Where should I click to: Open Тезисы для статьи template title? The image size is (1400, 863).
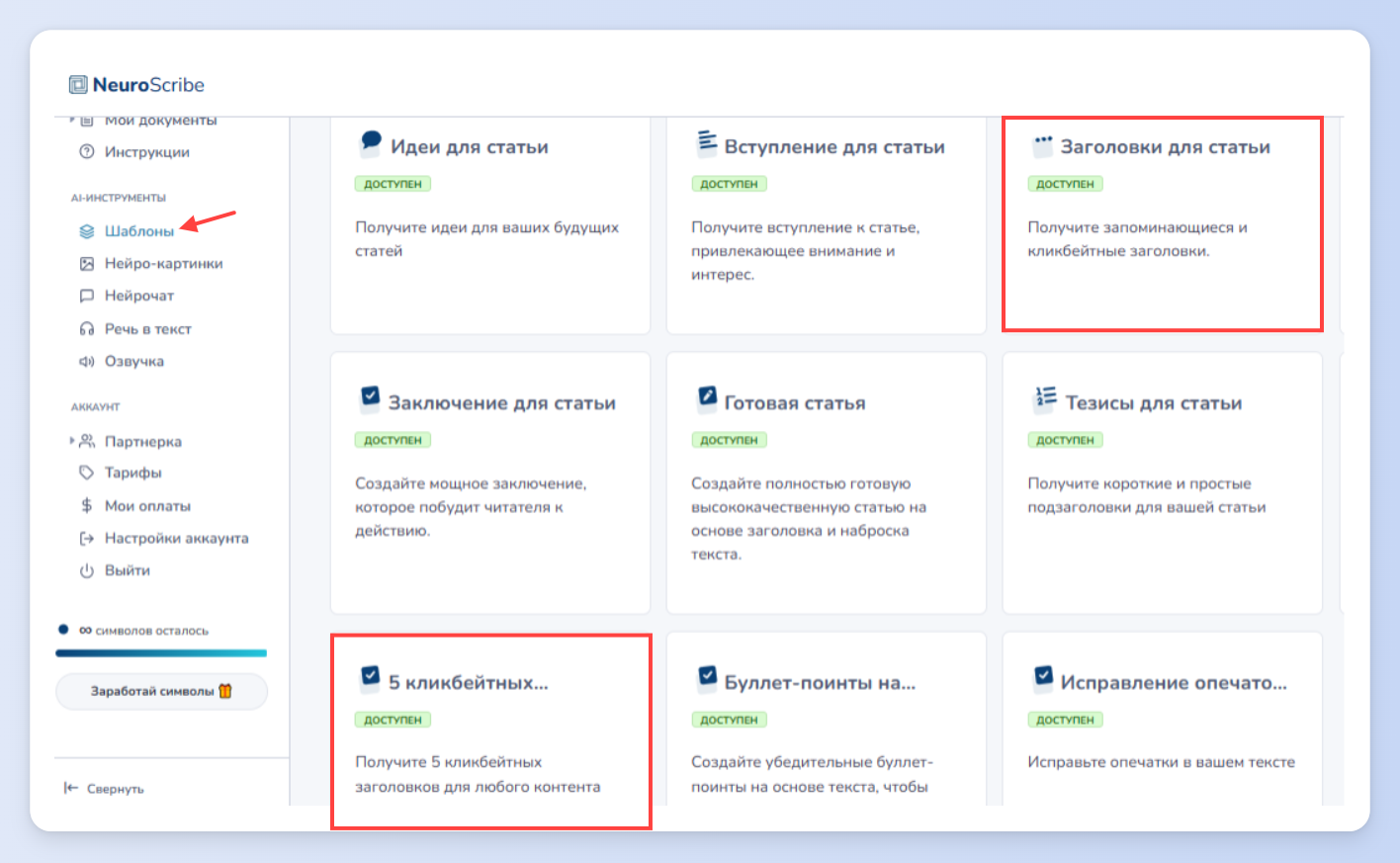[1154, 403]
